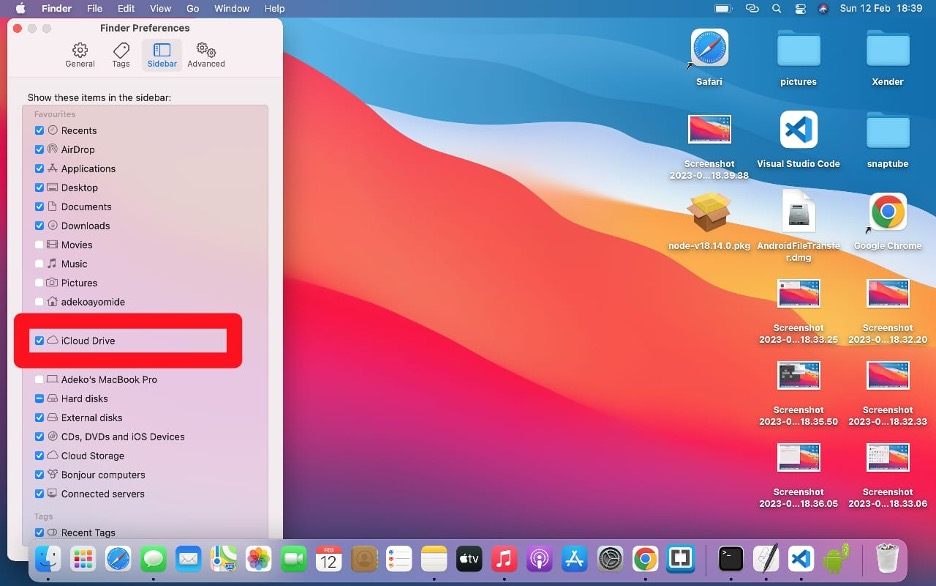Open the Safari shortcut on the desktop
Viewport: 936px width, 586px height.
pyautogui.click(x=709, y=48)
